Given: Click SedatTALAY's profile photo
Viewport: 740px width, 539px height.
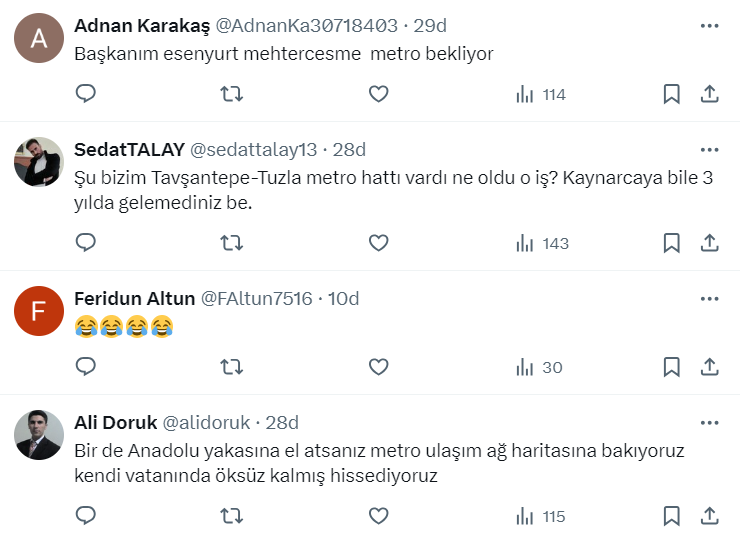Looking at the screenshot, I should pyautogui.click(x=40, y=163).
